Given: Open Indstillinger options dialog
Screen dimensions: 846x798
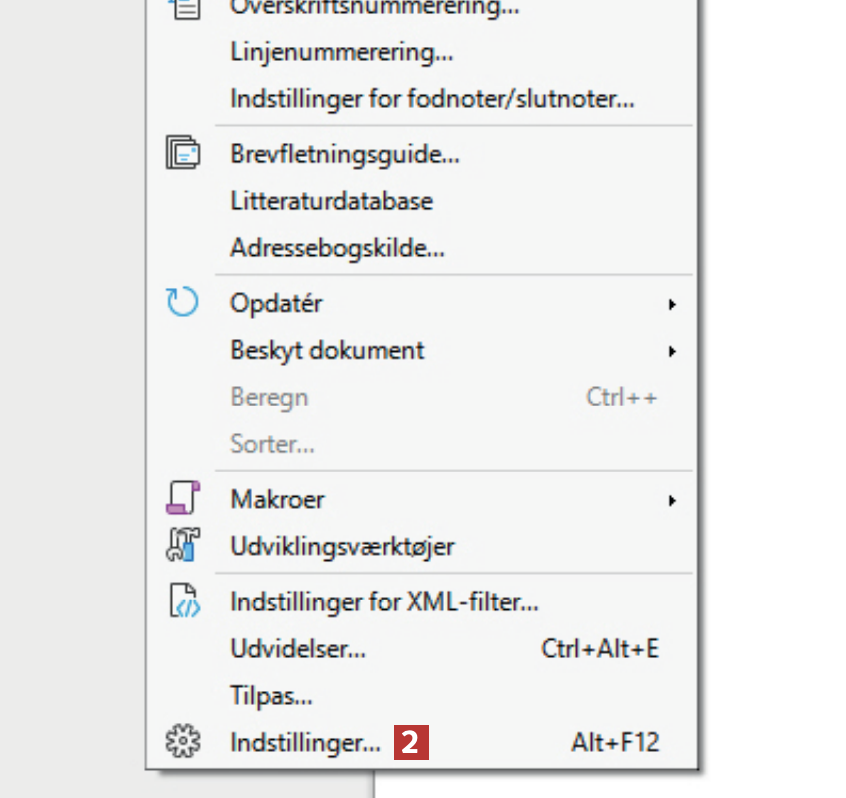Looking at the screenshot, I should coord(305,743).
